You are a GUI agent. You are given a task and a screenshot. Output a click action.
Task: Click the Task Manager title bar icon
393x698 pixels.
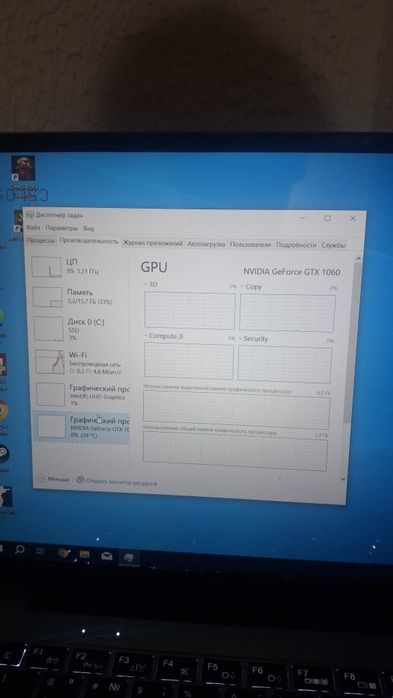pyautogui.click(x=30, y=215)
